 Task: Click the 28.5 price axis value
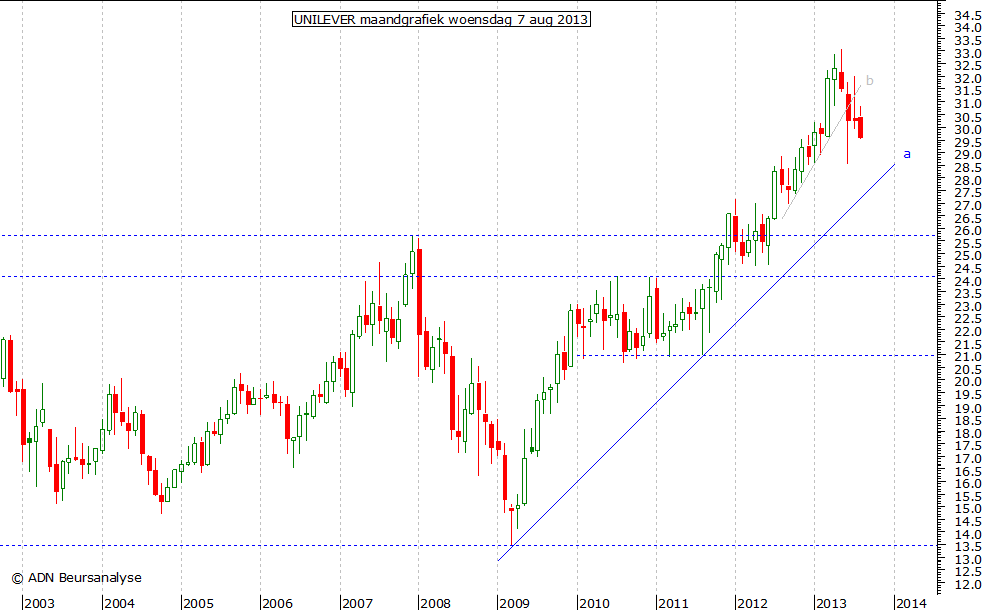pos(967,167)
